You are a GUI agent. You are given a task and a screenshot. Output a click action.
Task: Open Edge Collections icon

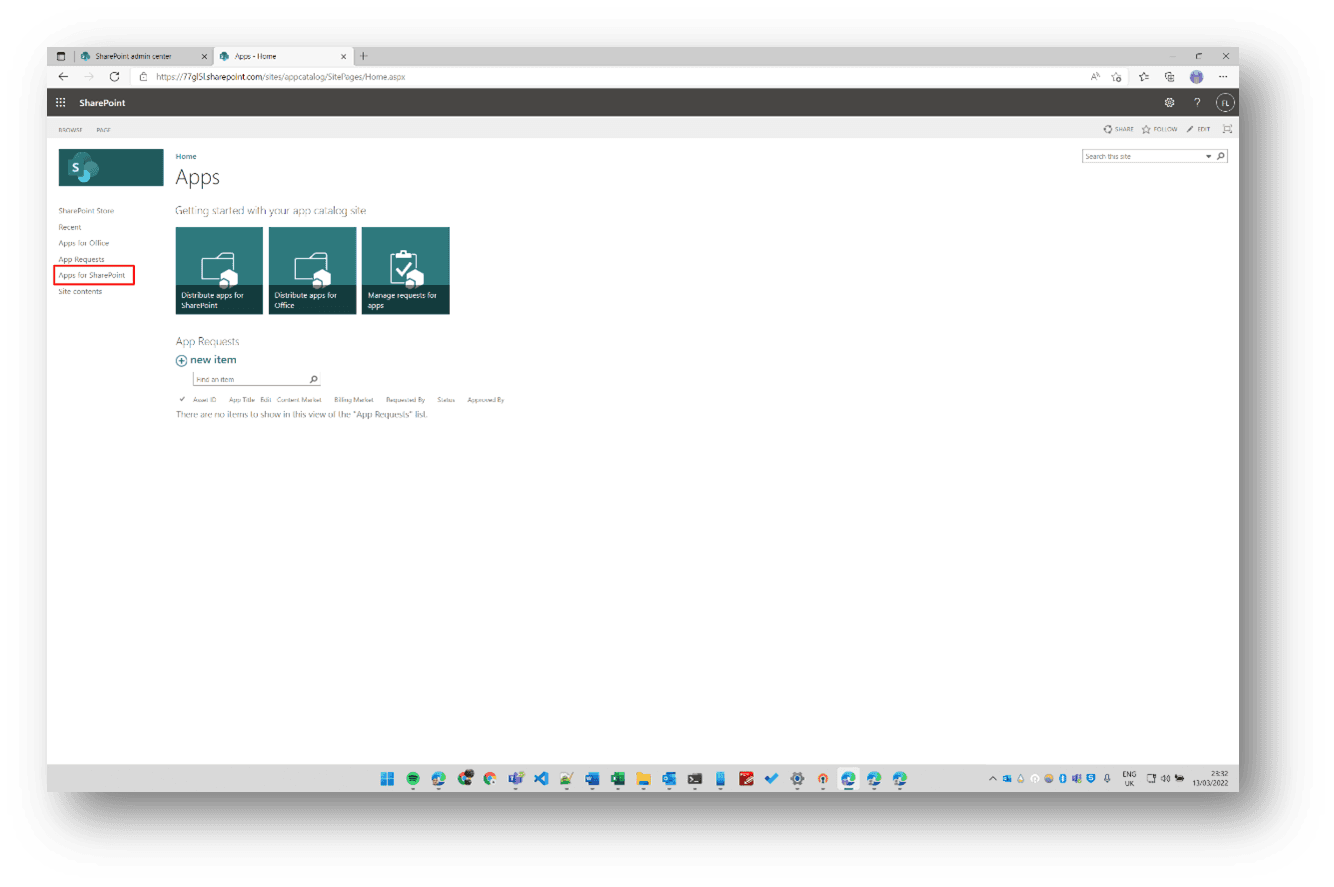coord(1169,77)
